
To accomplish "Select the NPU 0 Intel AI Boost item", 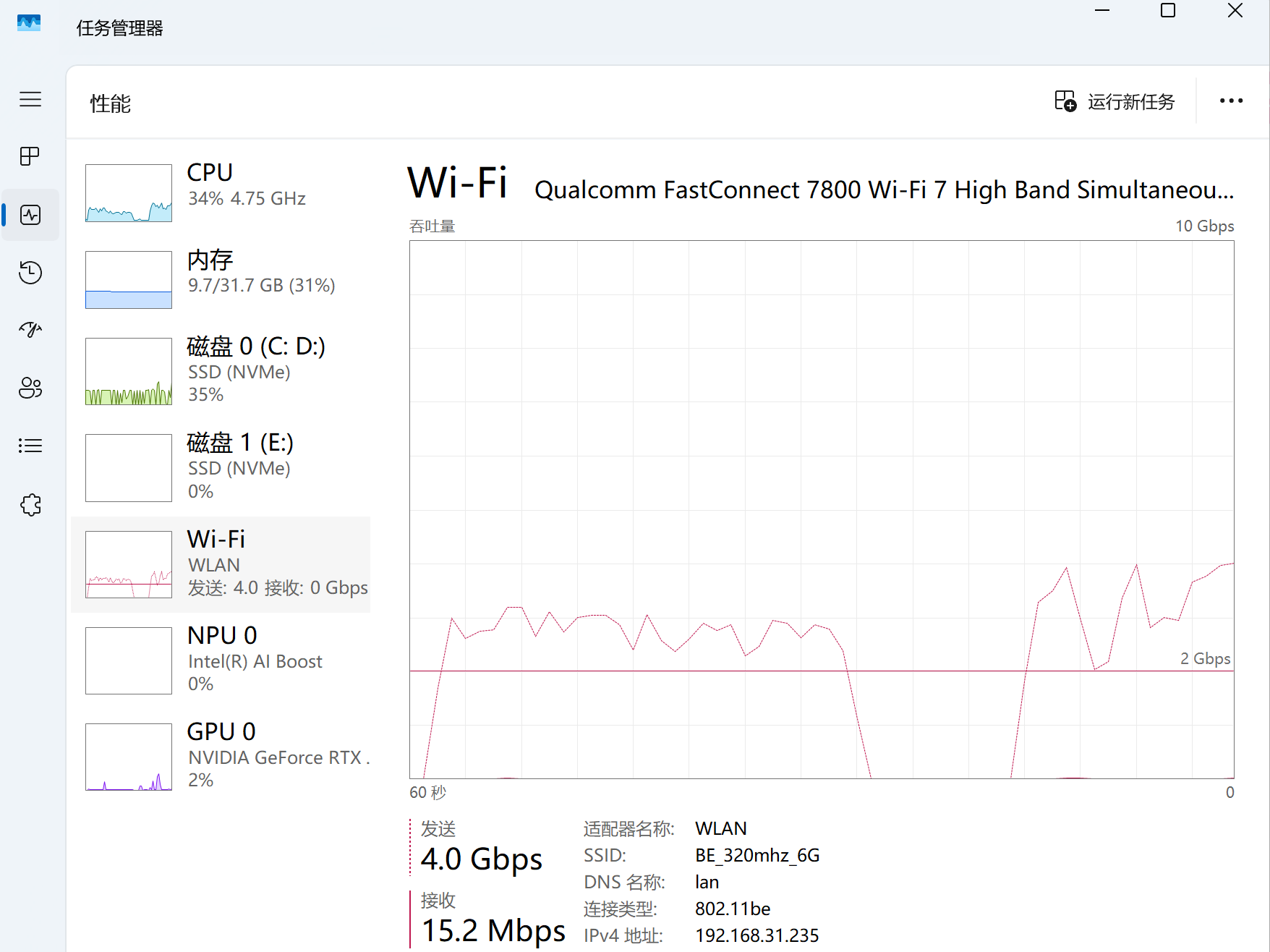I will (x=221, y=660).
